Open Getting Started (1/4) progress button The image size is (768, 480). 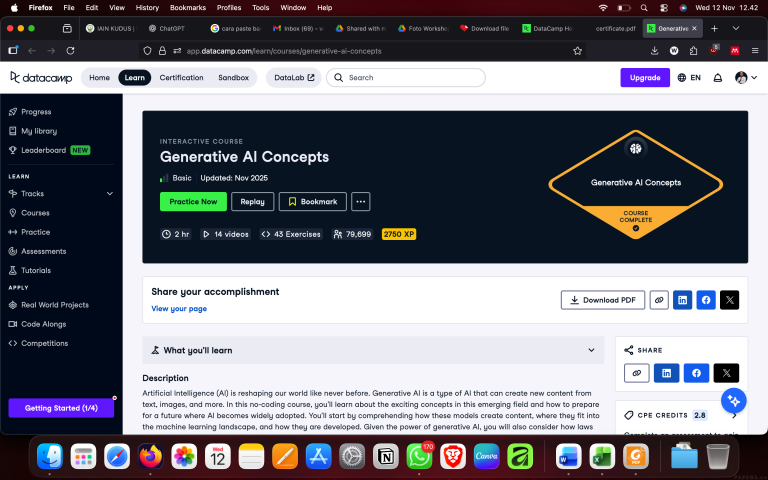pyautogui.click(x=61, y=408)
